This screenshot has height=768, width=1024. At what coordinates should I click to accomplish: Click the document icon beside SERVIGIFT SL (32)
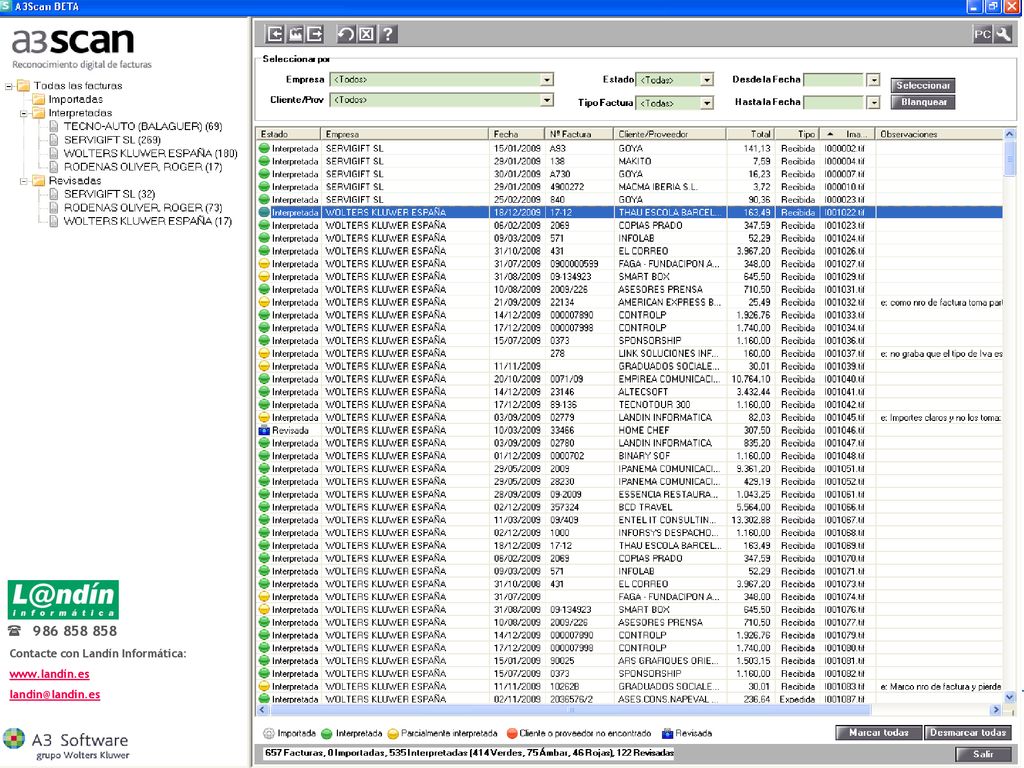pos(54,194)
